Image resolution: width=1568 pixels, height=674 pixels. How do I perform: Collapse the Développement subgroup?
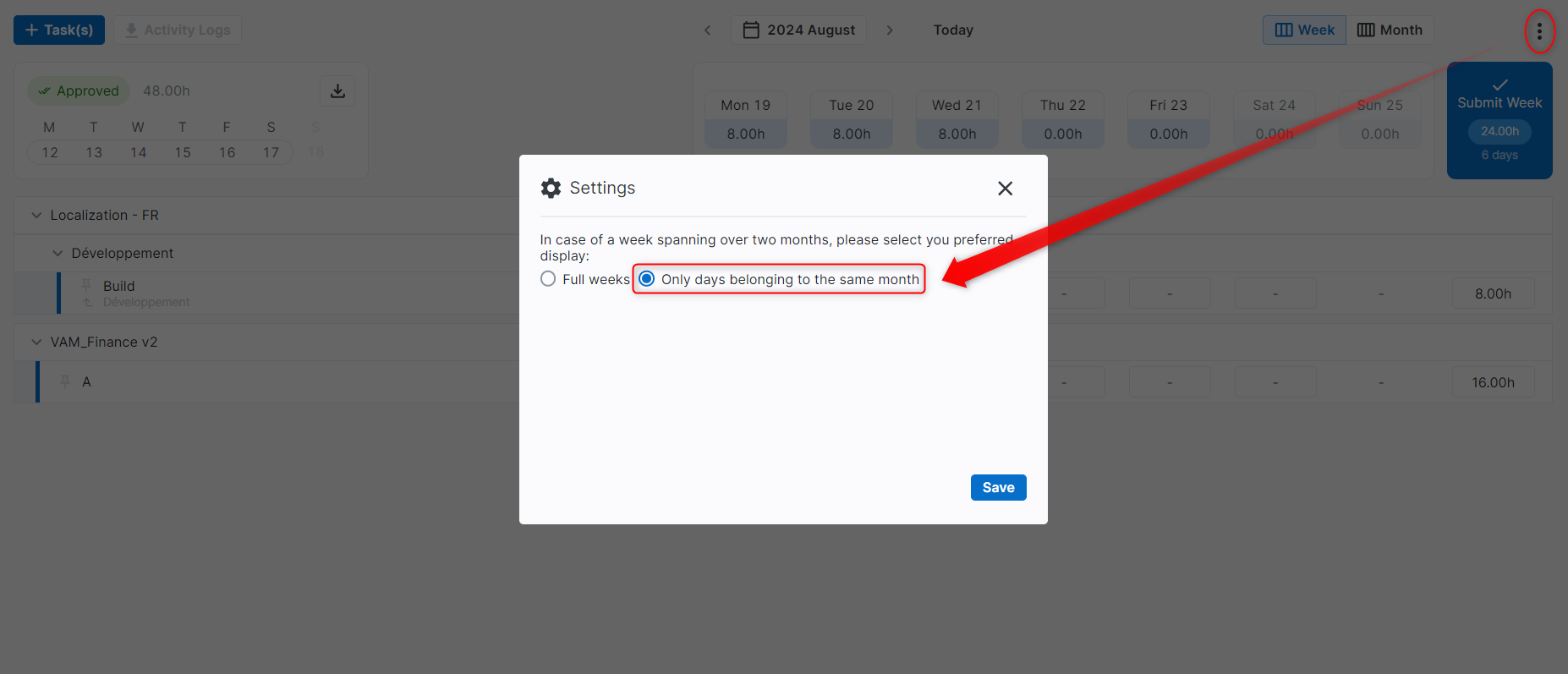pyautogui.click(x=58, y=254)
